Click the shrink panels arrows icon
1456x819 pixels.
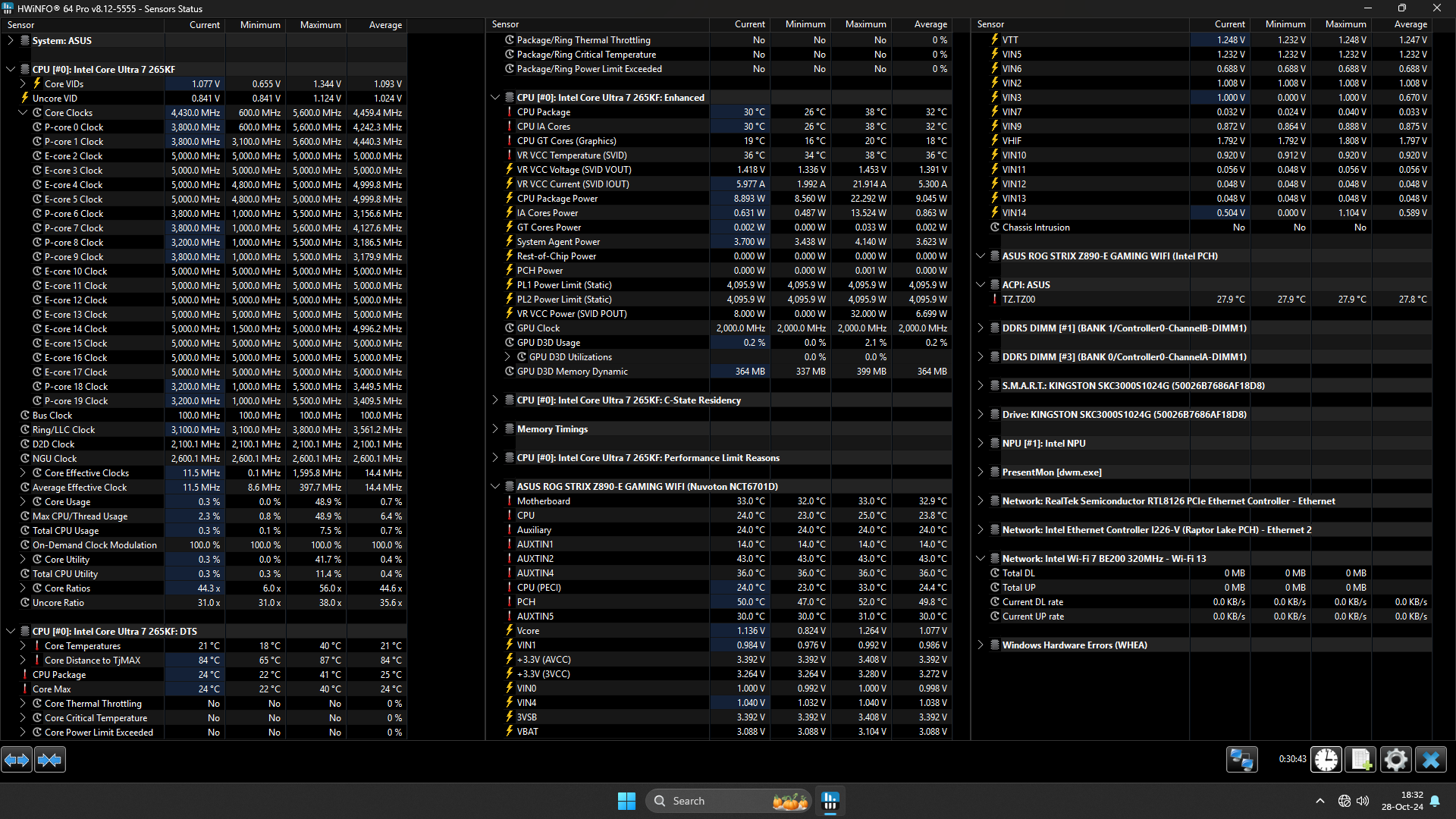click(x=50, y=759)
